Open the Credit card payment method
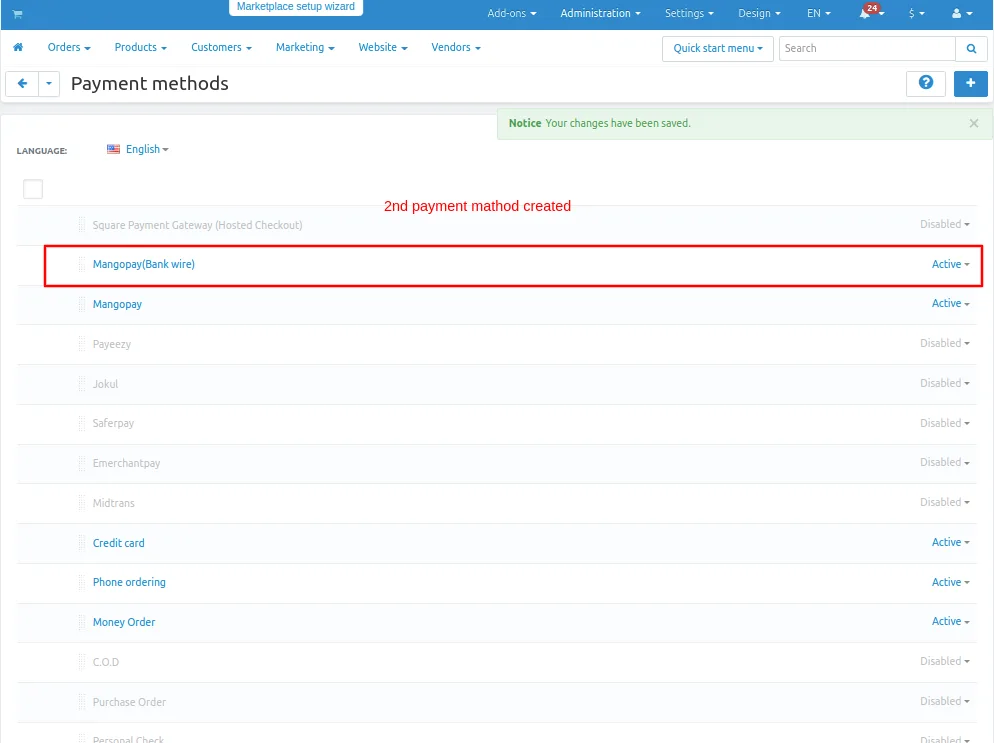 (x=119, y=543)
